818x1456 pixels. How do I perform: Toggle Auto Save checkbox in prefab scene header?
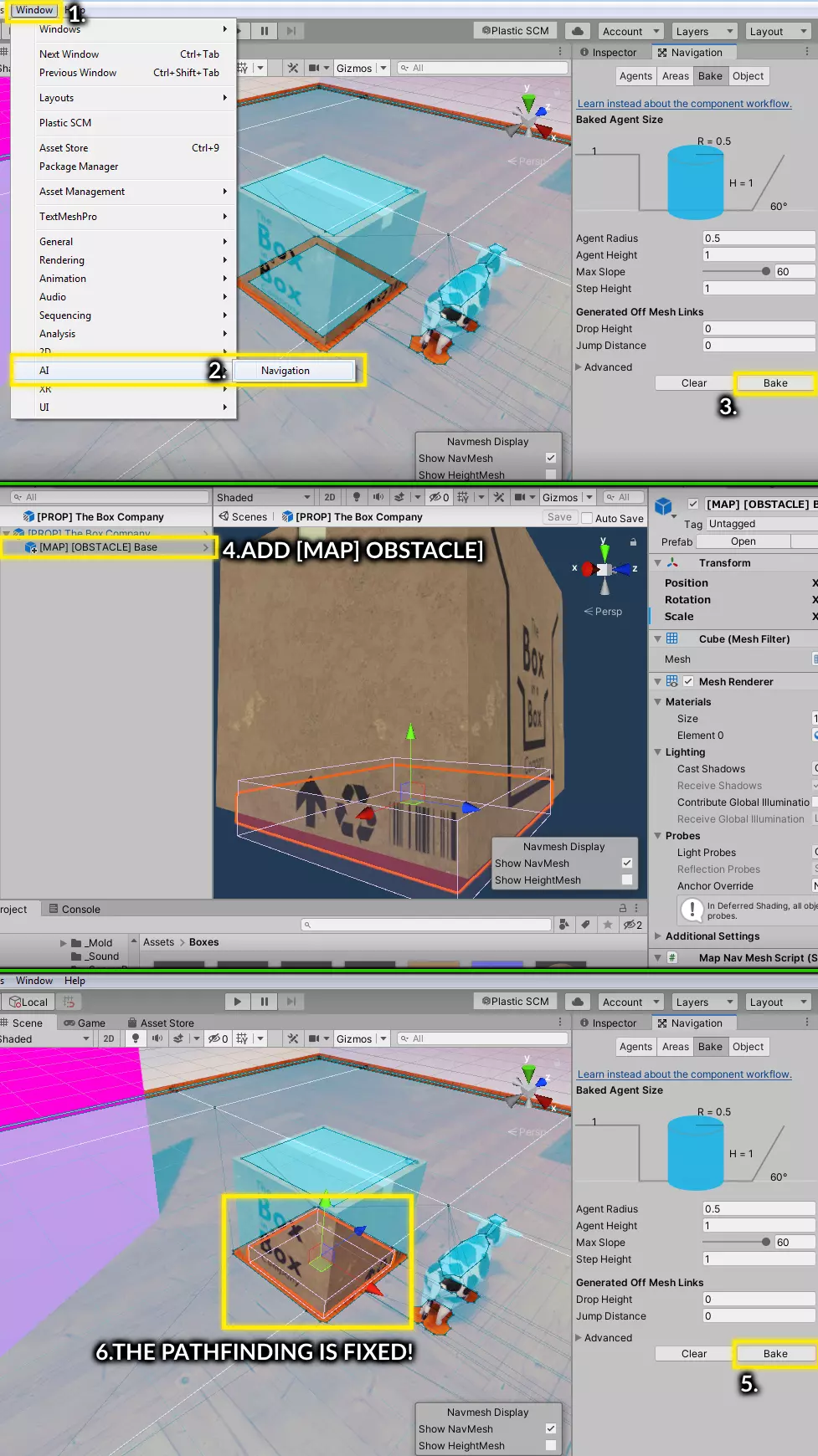tap(587, 518)
